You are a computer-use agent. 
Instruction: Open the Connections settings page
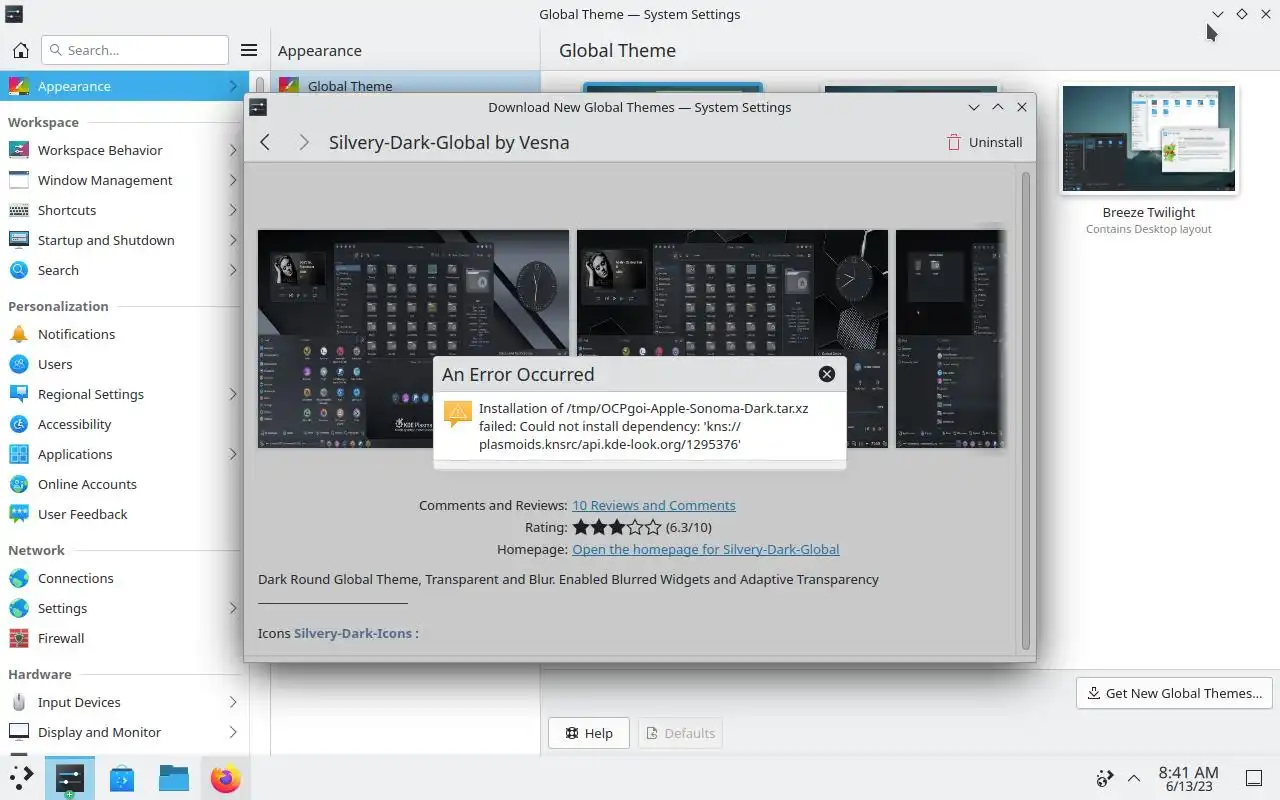click(x=124, y=578)
